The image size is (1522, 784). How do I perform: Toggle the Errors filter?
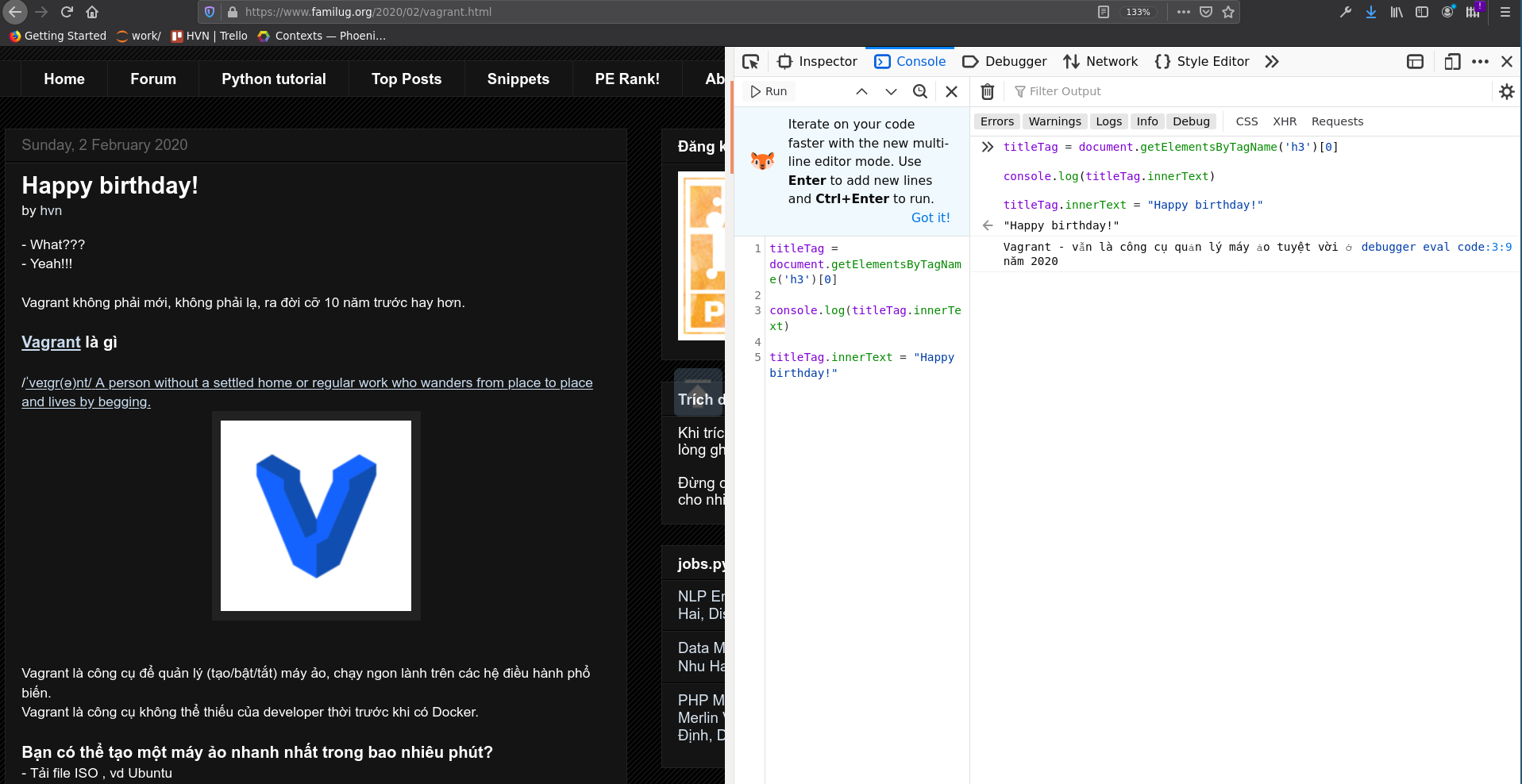point(996,121)
